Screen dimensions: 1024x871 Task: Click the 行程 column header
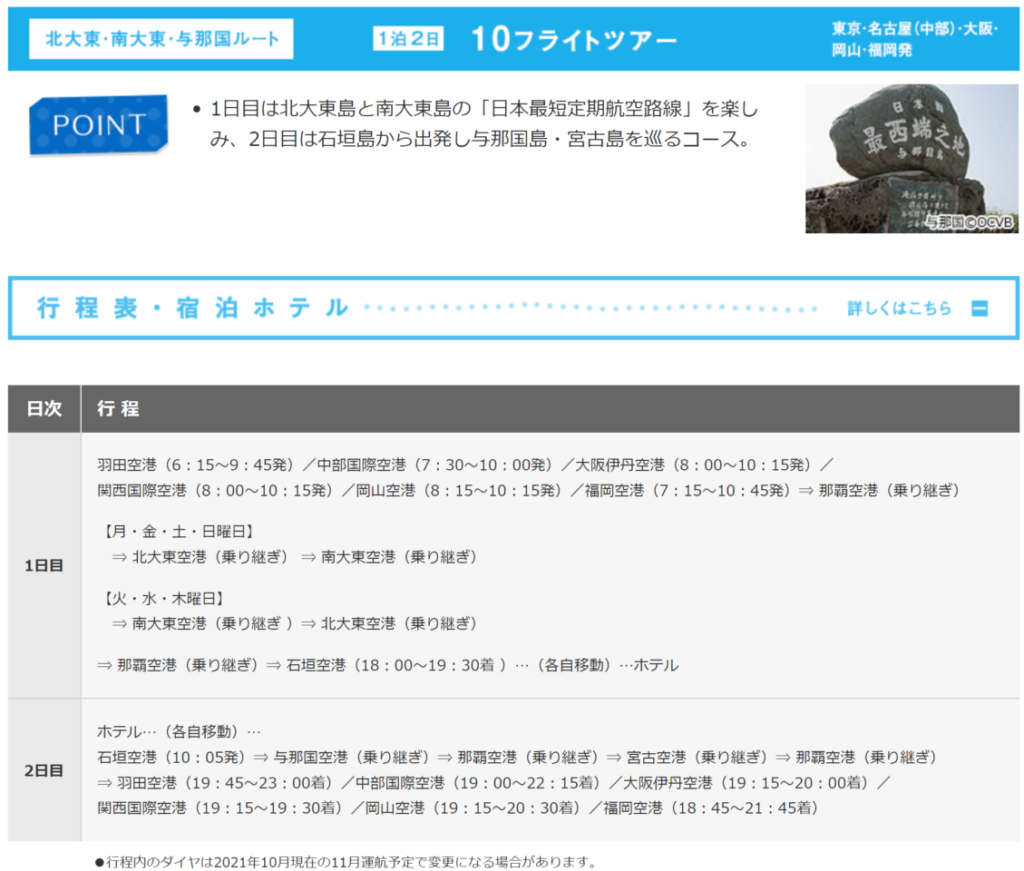(x=118, y=408)
